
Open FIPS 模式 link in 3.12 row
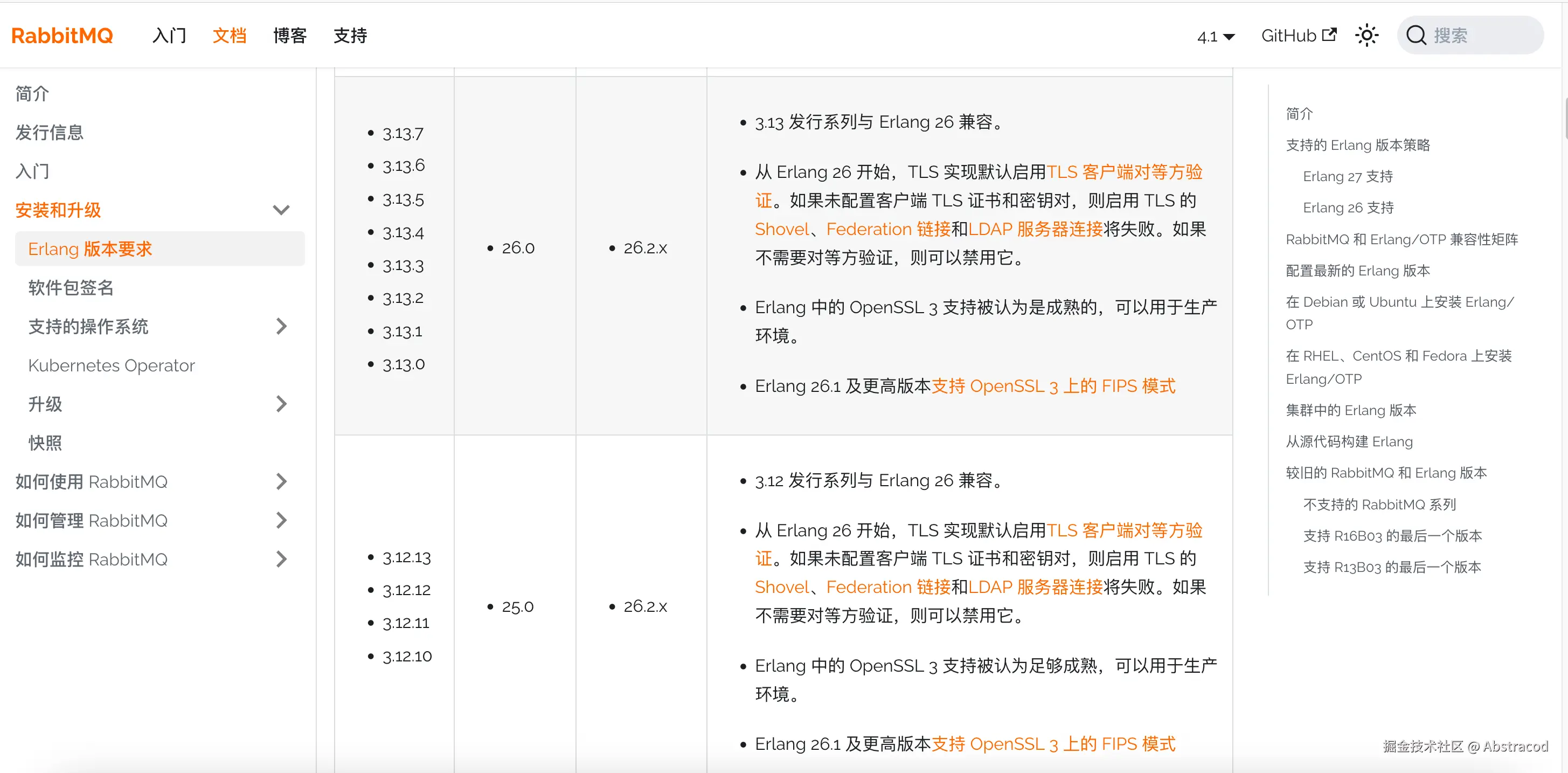1053,743
